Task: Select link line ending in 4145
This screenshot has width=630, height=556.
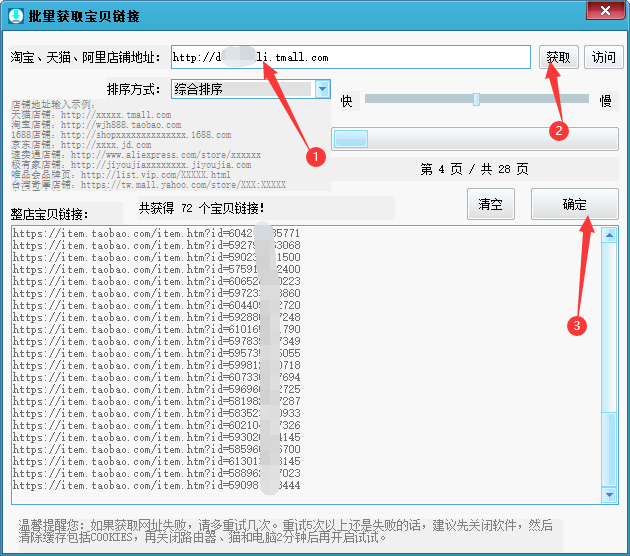Action: click(x=156, y=437)
